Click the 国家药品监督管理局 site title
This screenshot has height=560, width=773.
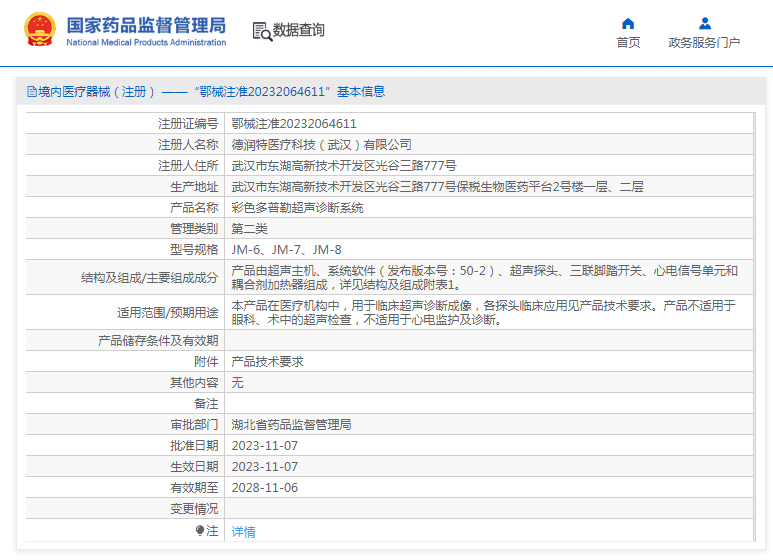click(146, 25)
